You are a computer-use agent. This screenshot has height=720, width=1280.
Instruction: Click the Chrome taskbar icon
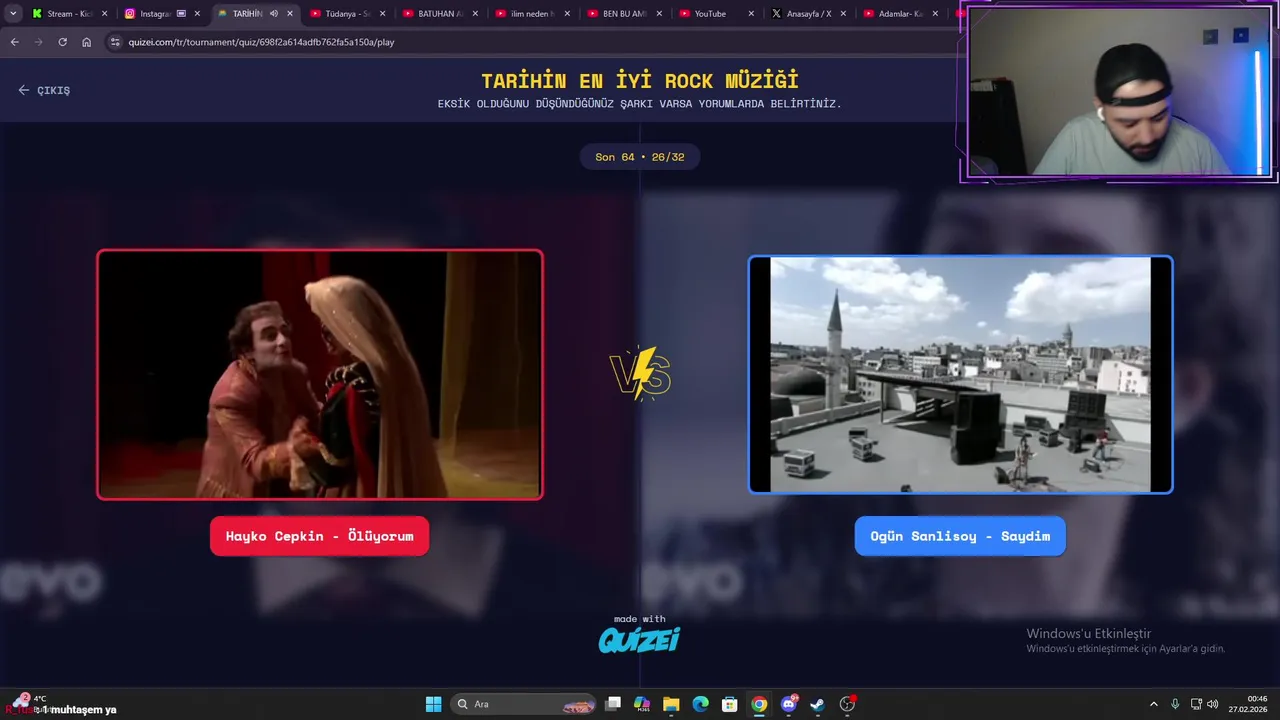click(x=759, y=704)
